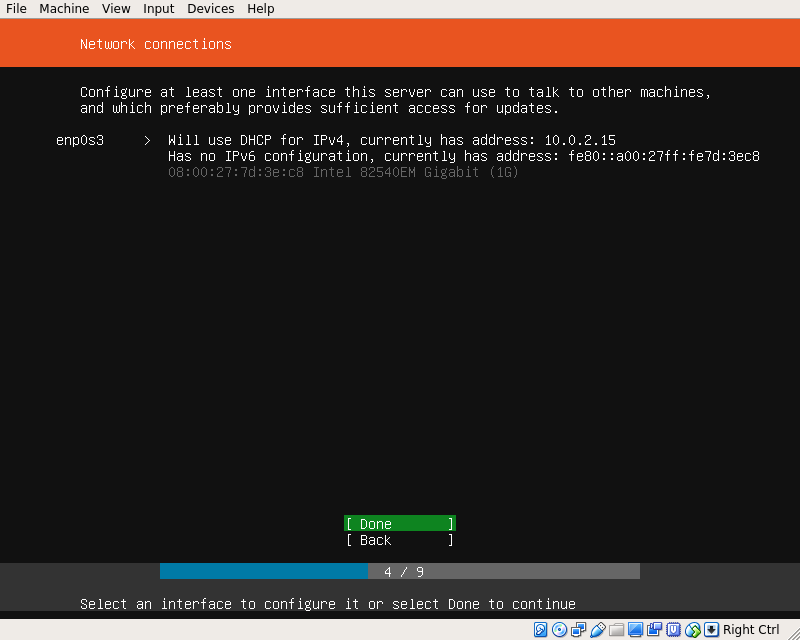Open the Devices menu
The image size is (800, 640).
[210, 9]
